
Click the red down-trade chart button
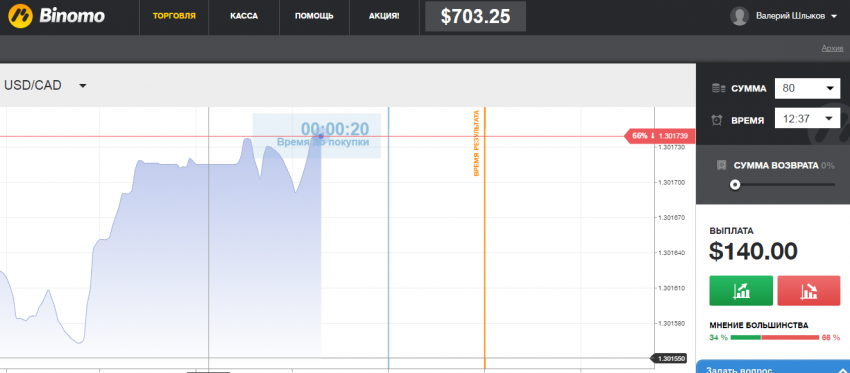pyautogui.click(x=809, y=291)
